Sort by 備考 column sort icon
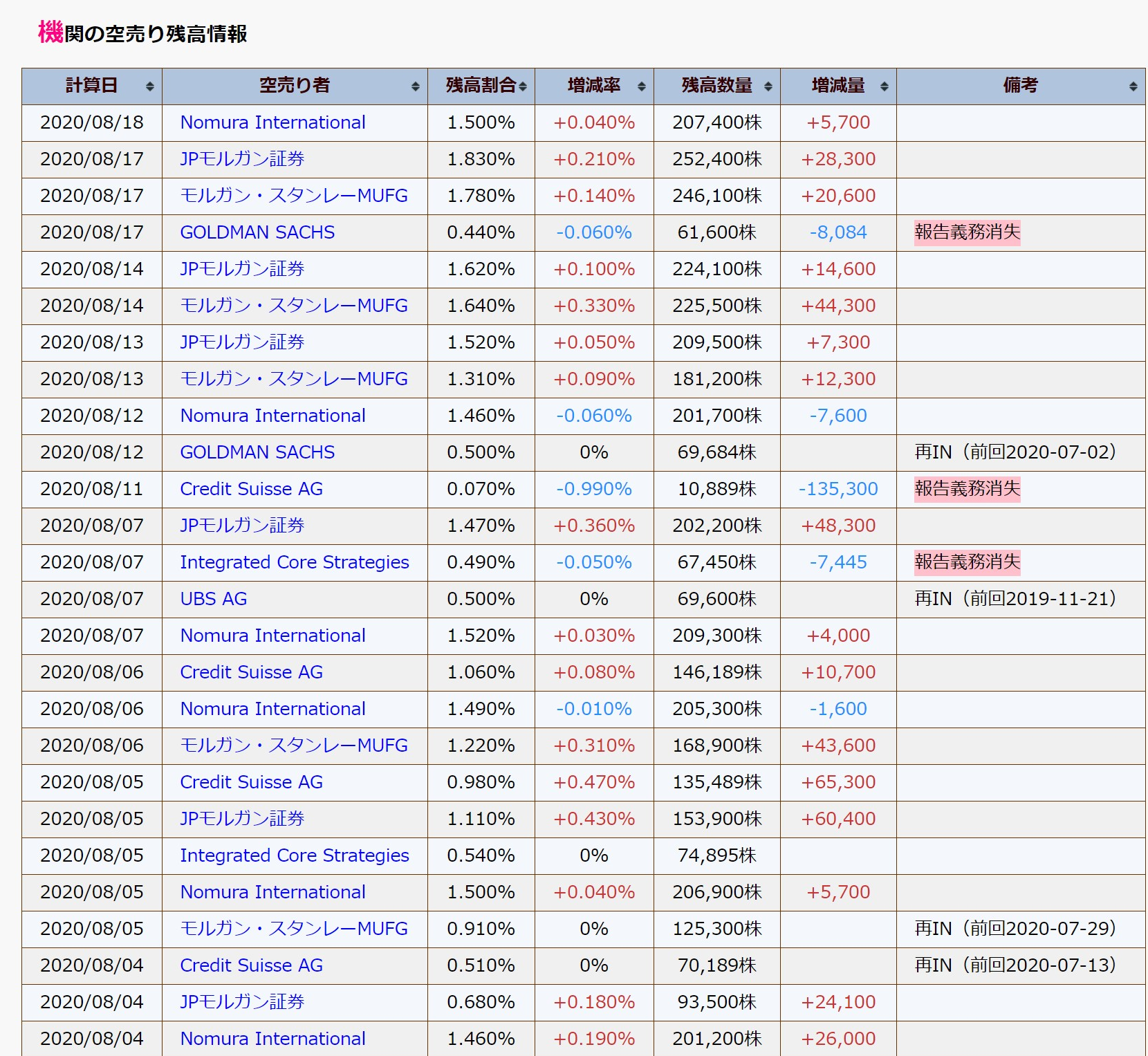 pos(1133,86)
